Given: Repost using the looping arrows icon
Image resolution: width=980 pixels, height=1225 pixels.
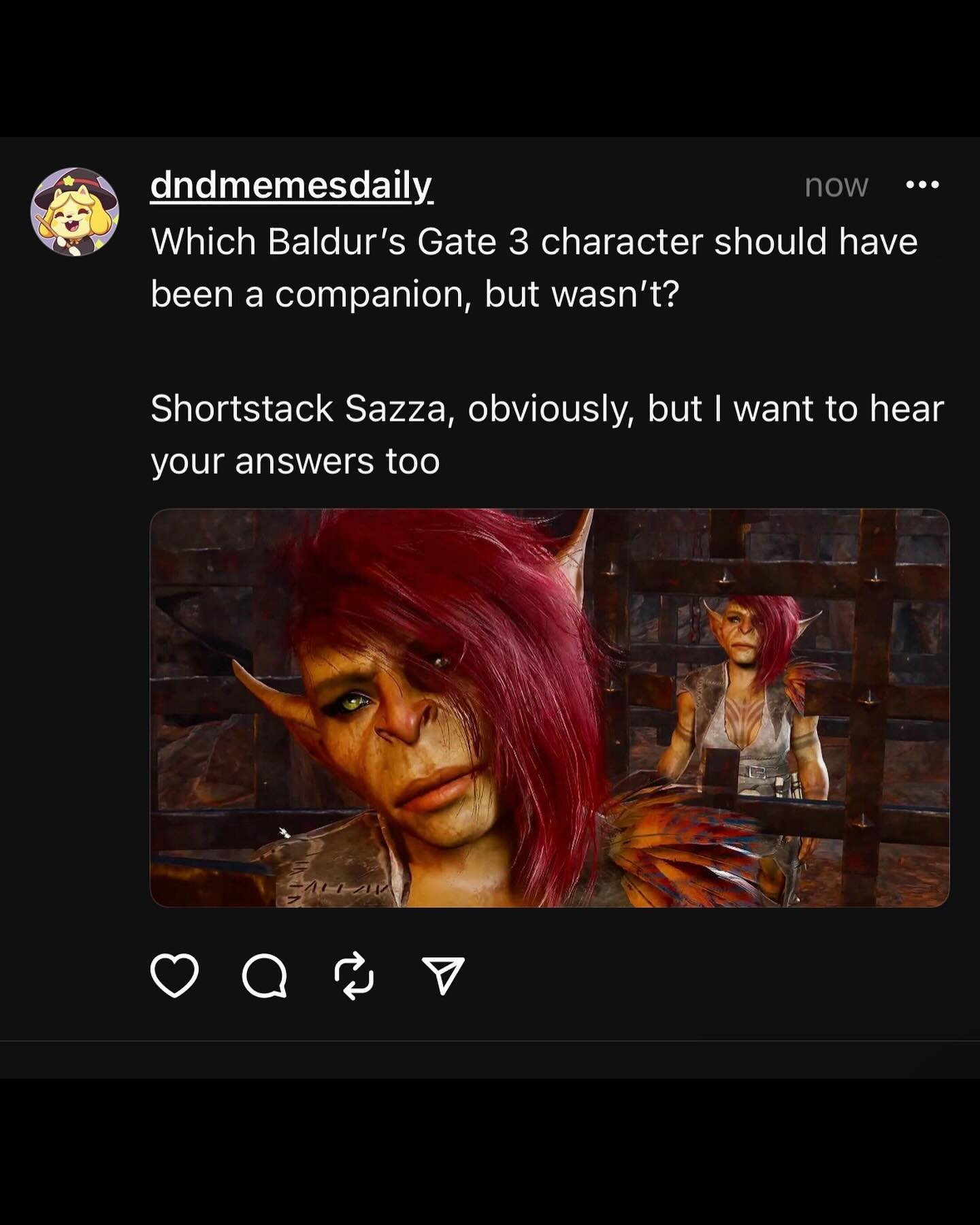Looking at the screenshot, I should coord(354,976).
